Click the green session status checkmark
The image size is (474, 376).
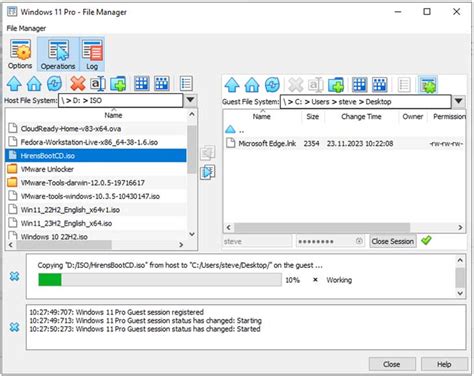426,240
